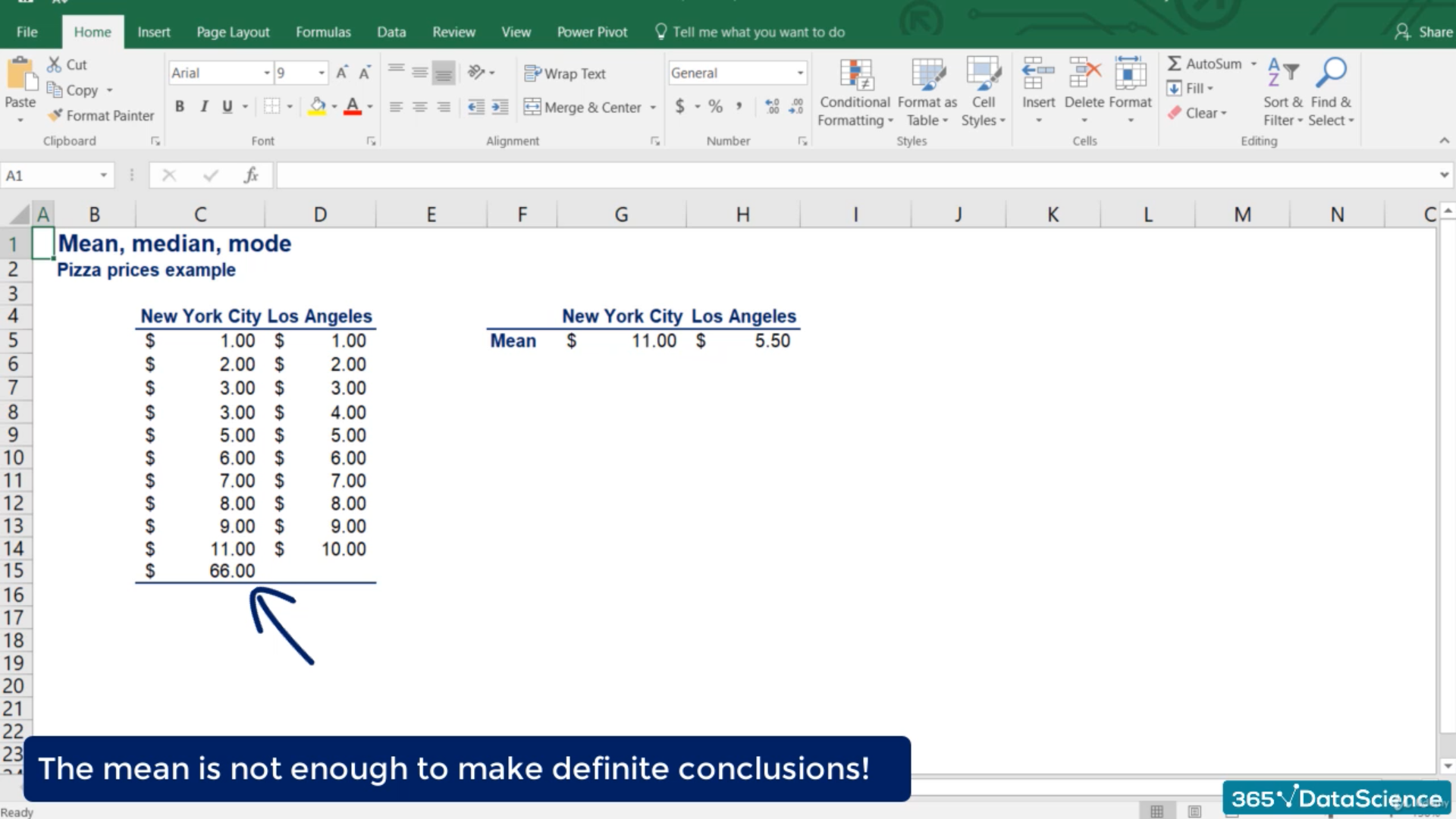Open Conditional Formatting icon
The height and width of the screenshot is (819, 1456).
(x=856, y=75)
